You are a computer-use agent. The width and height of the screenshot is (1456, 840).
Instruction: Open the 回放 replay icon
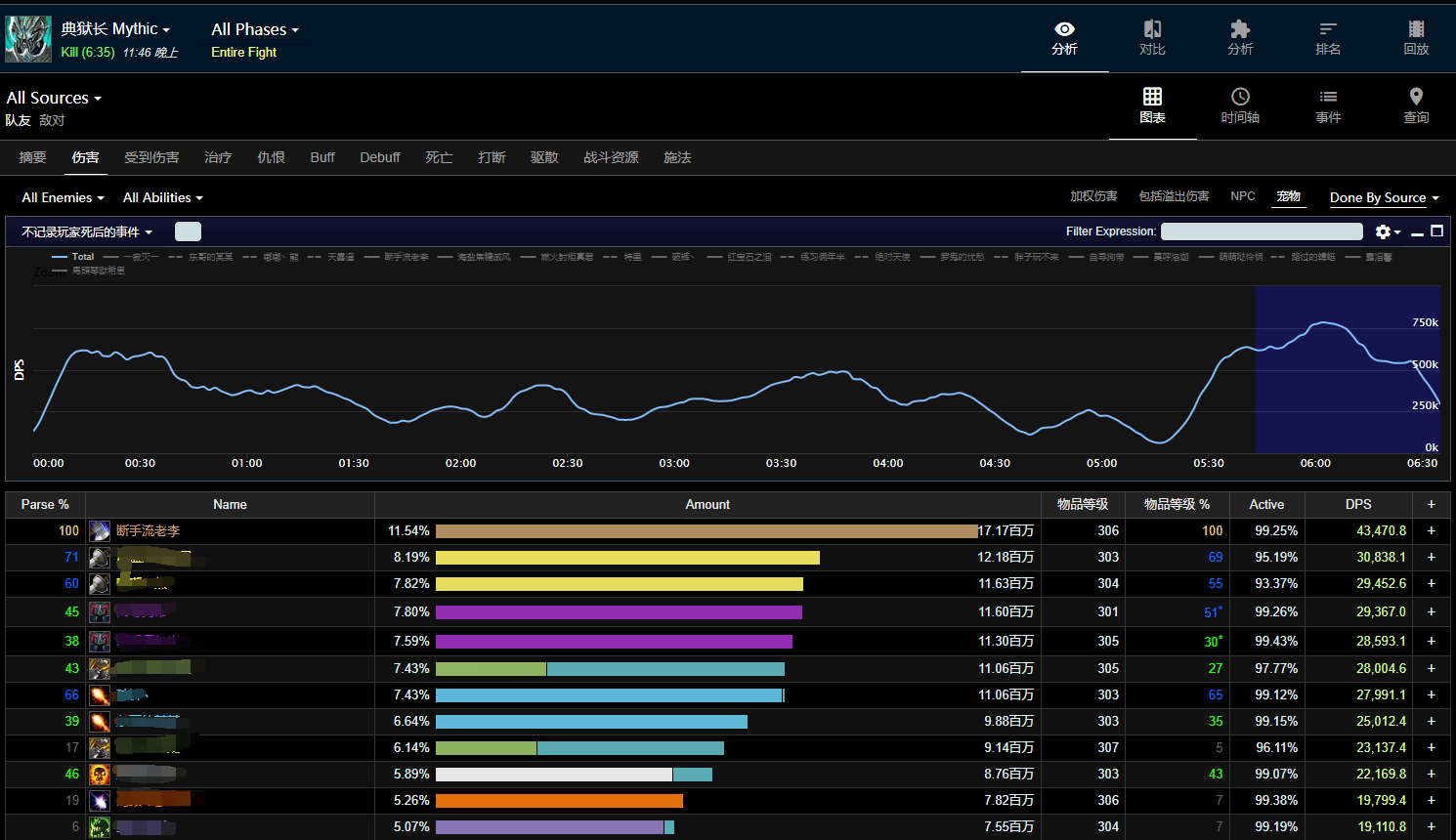(1416, 38)
